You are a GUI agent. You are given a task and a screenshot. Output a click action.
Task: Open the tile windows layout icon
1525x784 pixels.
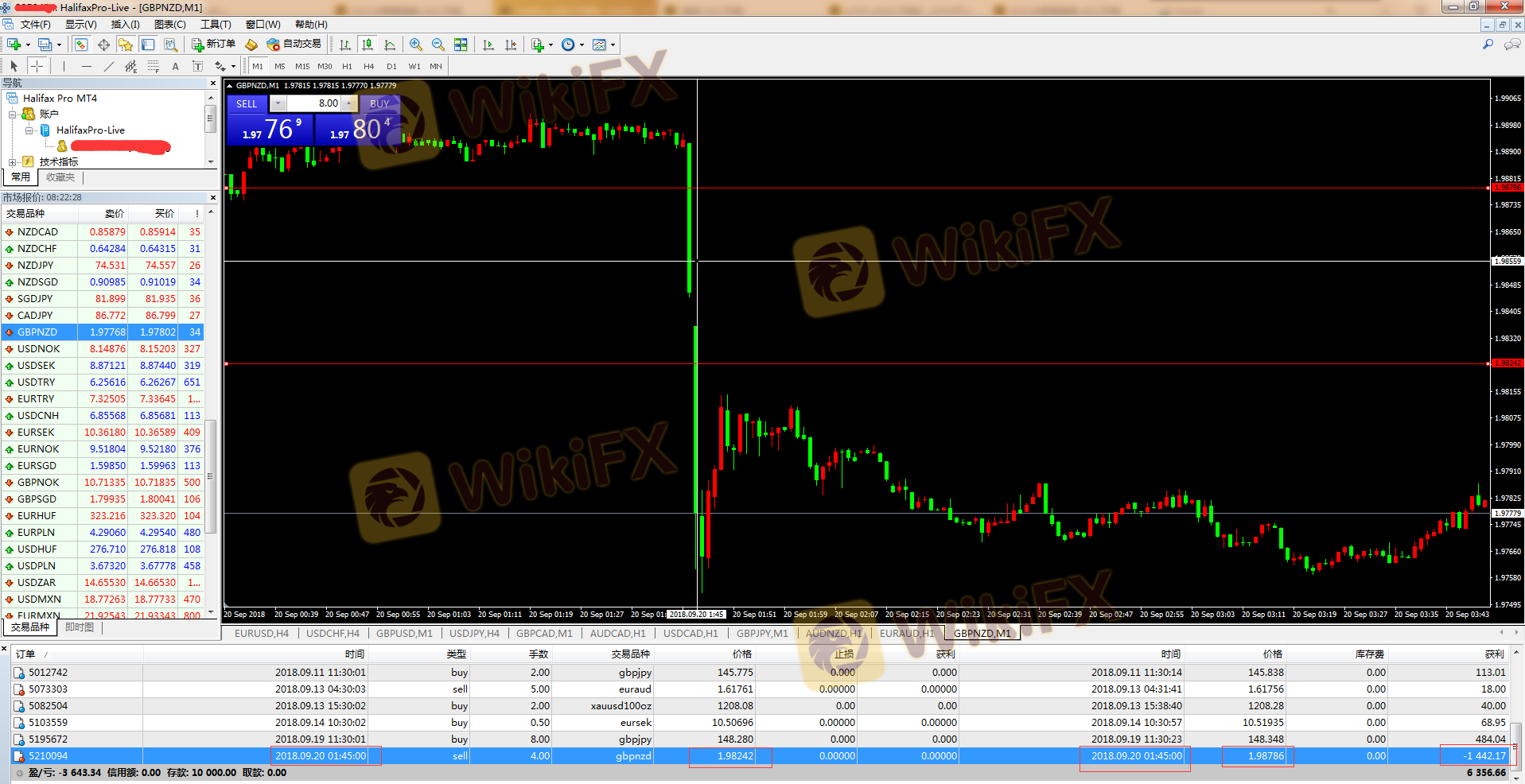pyautogui.click(x=461, y=45)
